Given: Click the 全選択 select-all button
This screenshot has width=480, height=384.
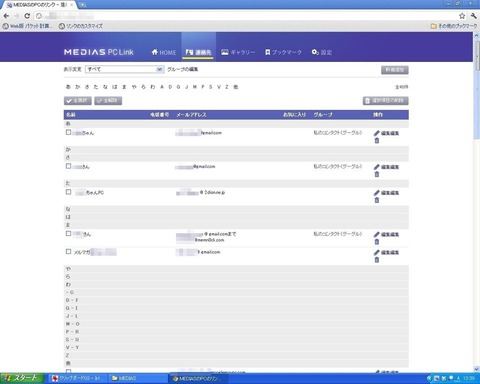Looking at the screenshot, I should click(78, 101).
